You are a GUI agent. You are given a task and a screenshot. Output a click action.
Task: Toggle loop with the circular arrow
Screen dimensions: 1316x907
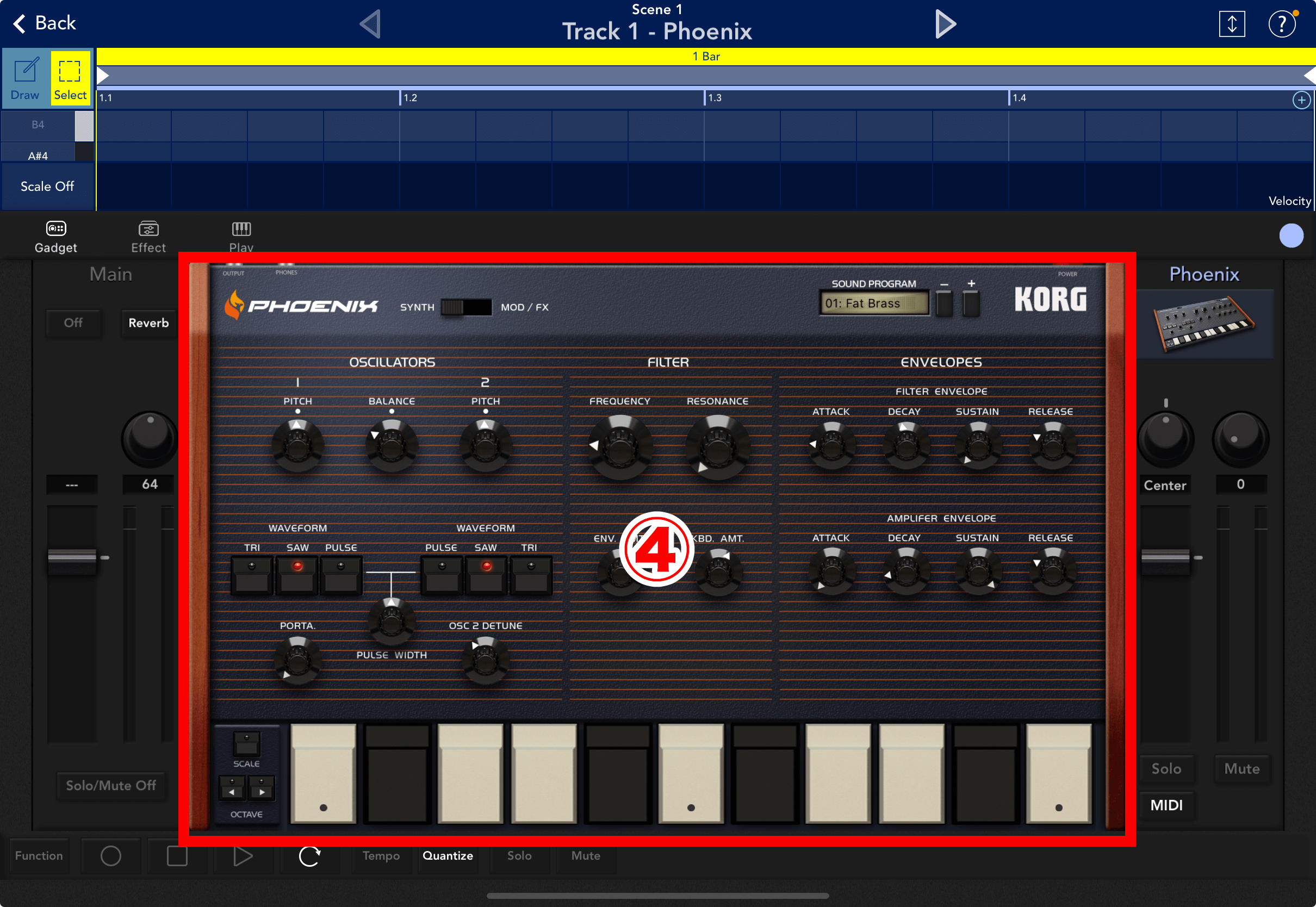point(309,856)
